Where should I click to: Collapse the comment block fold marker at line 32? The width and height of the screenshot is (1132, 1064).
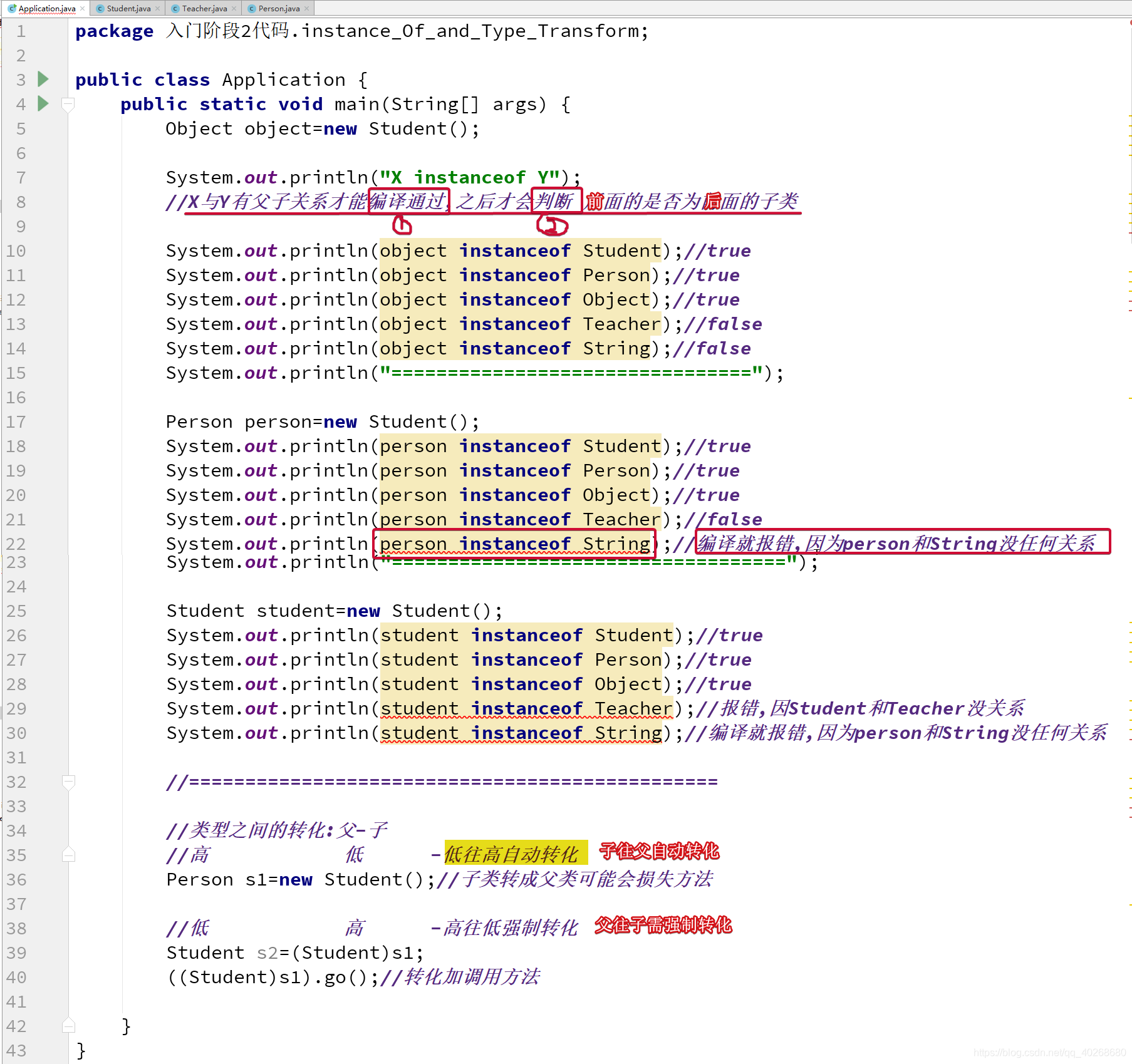click(x=68, y=782)
